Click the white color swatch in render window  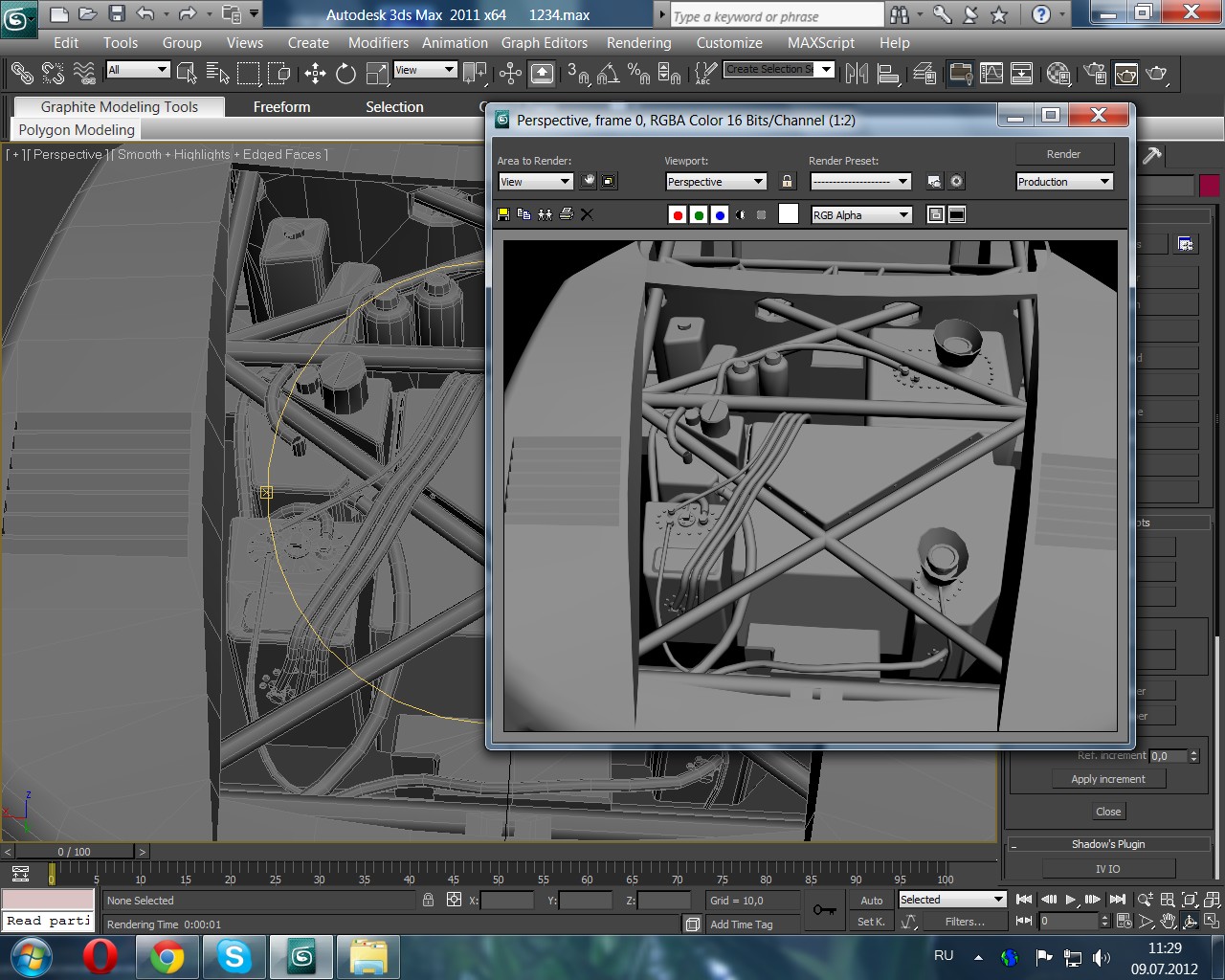tap(789, 214)
